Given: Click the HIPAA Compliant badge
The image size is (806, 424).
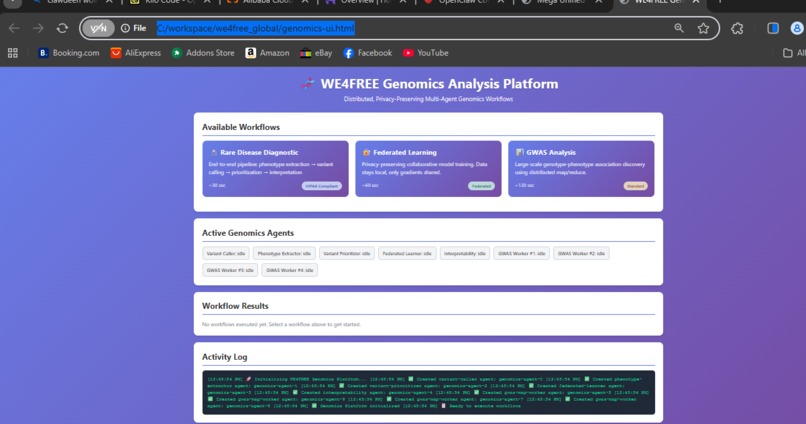Looking at the screenshot, I should point(322,186).
